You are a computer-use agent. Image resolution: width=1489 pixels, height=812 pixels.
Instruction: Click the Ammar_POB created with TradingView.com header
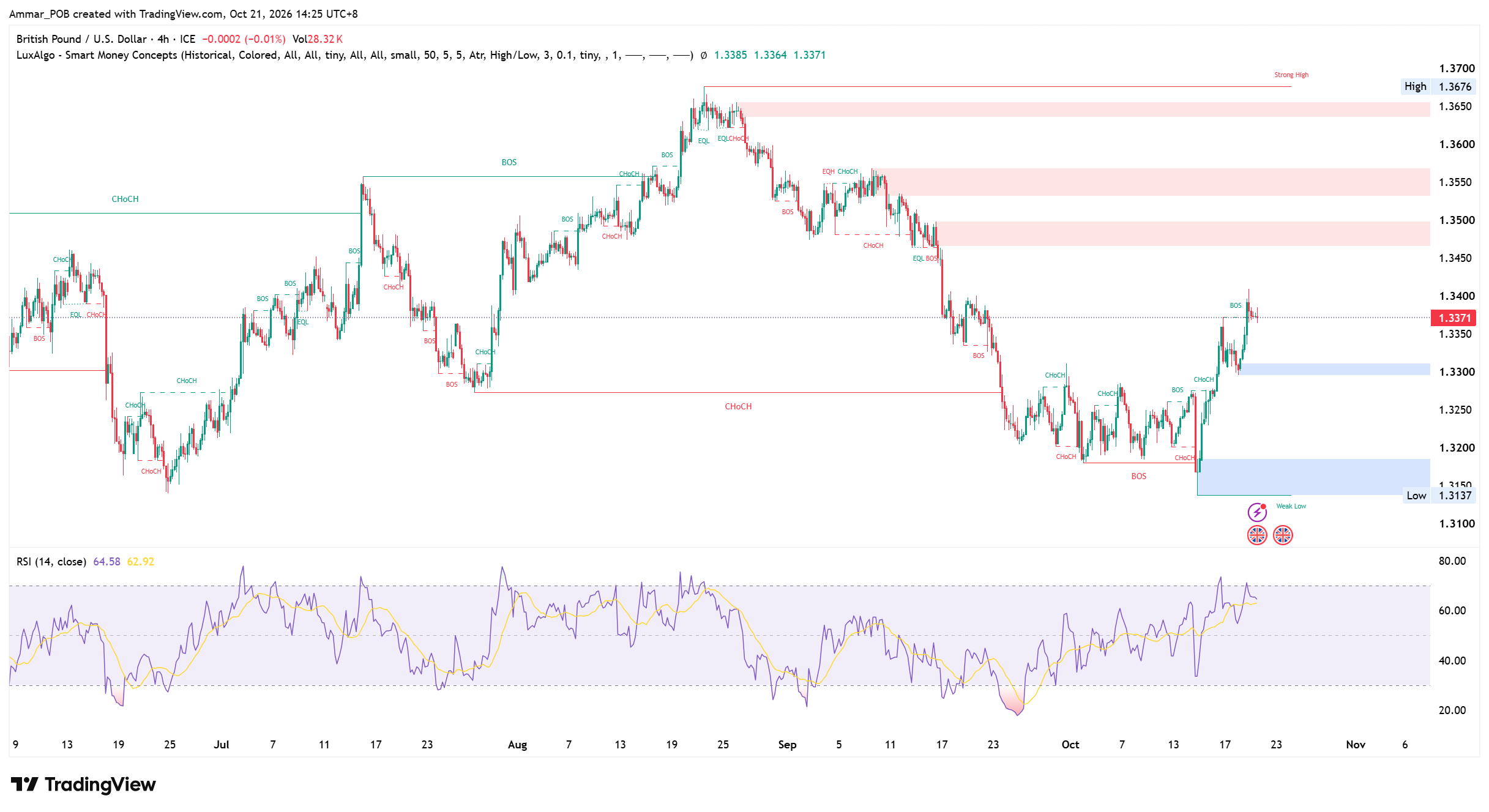[183, 13]
